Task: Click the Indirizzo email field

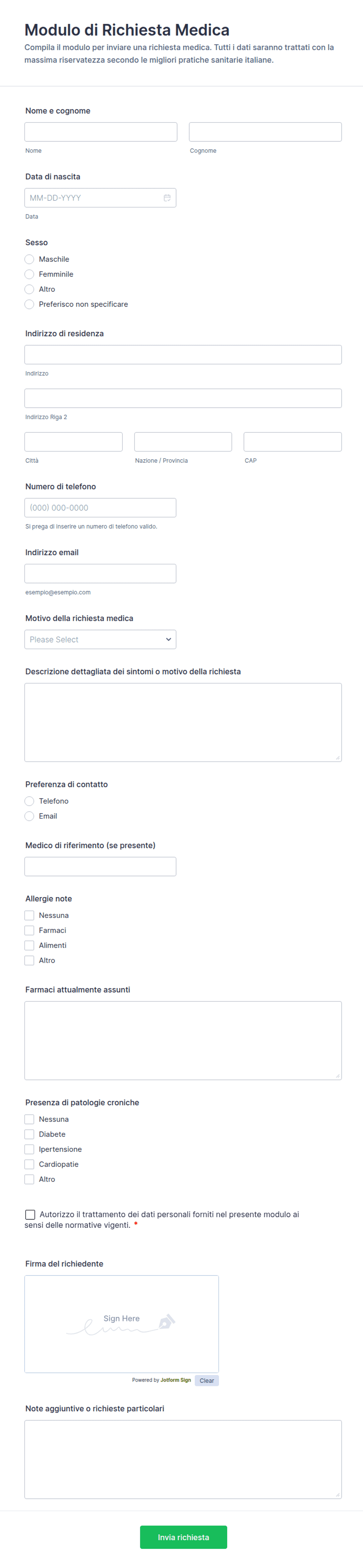Action: point(100,573)
